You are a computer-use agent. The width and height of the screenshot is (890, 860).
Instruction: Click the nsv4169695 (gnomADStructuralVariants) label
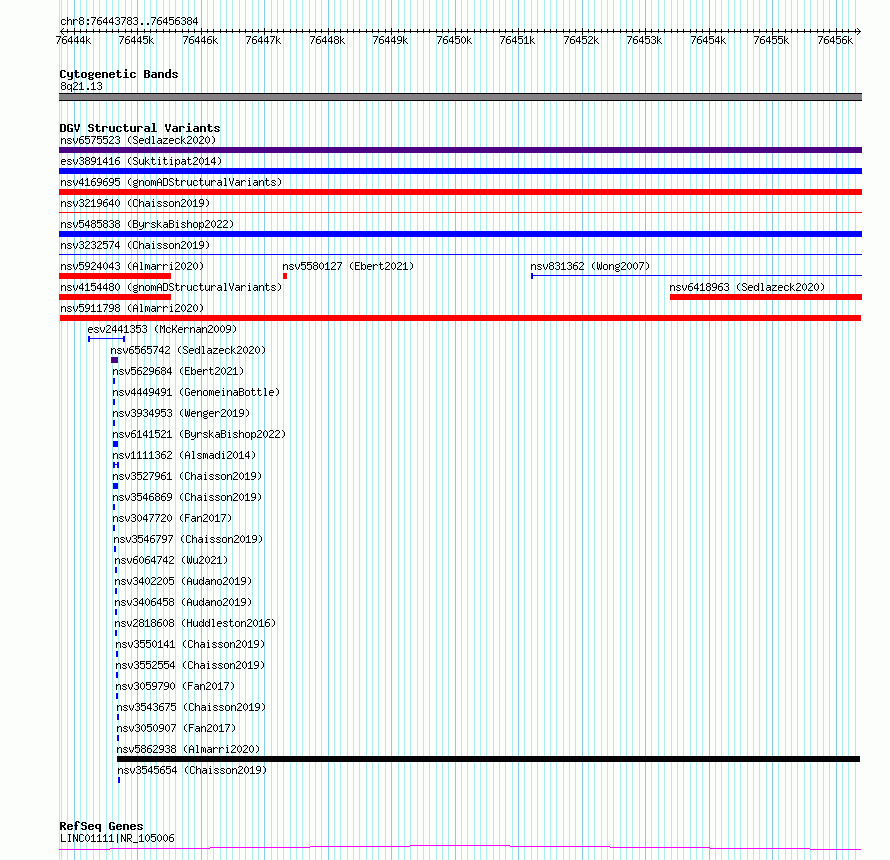pyautogui.click(x=171, y=182)
